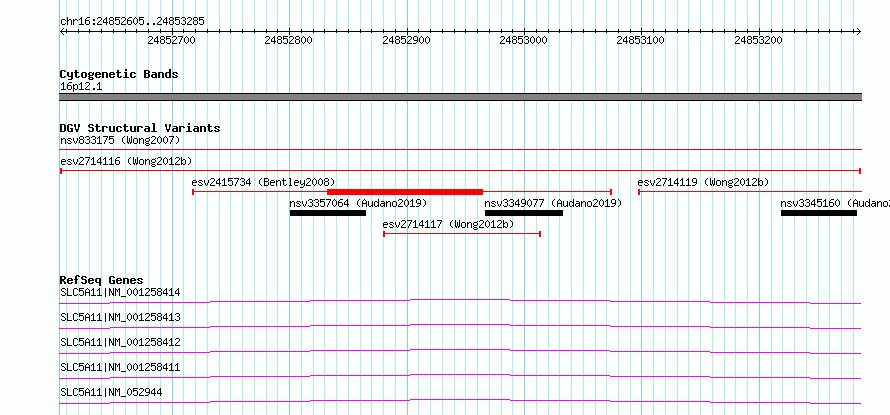Open SLC5A11|NM_001258413 transcript
890x415 pixels.
(x=120, y=317)
